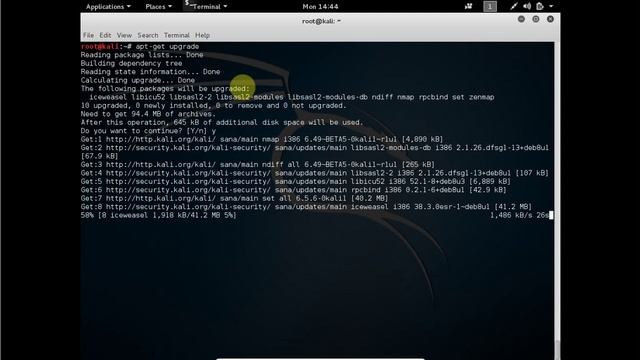Open the Help menu
Screen dimensions: 640x360
[202, 36]
